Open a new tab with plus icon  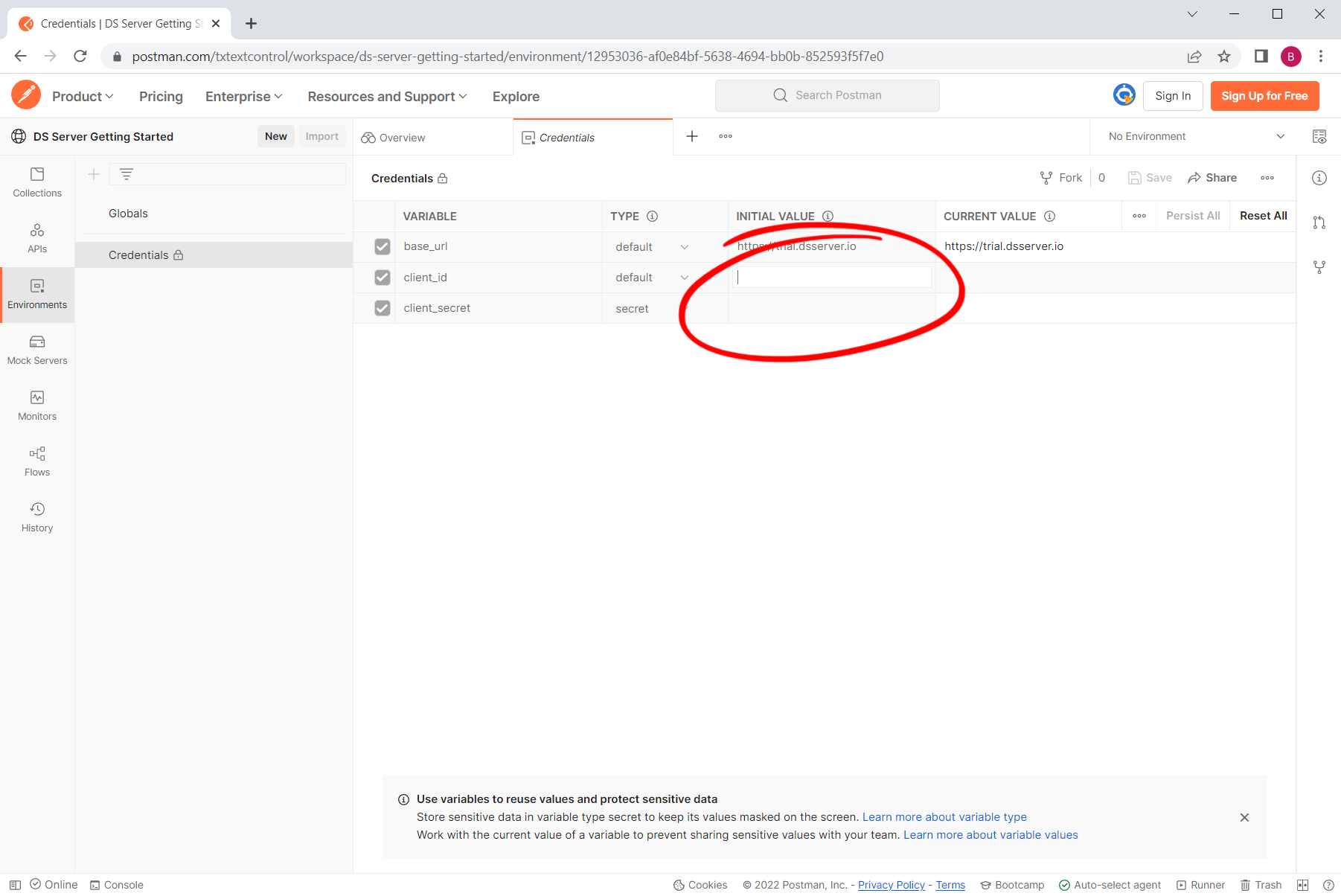[x=692, y=136]
